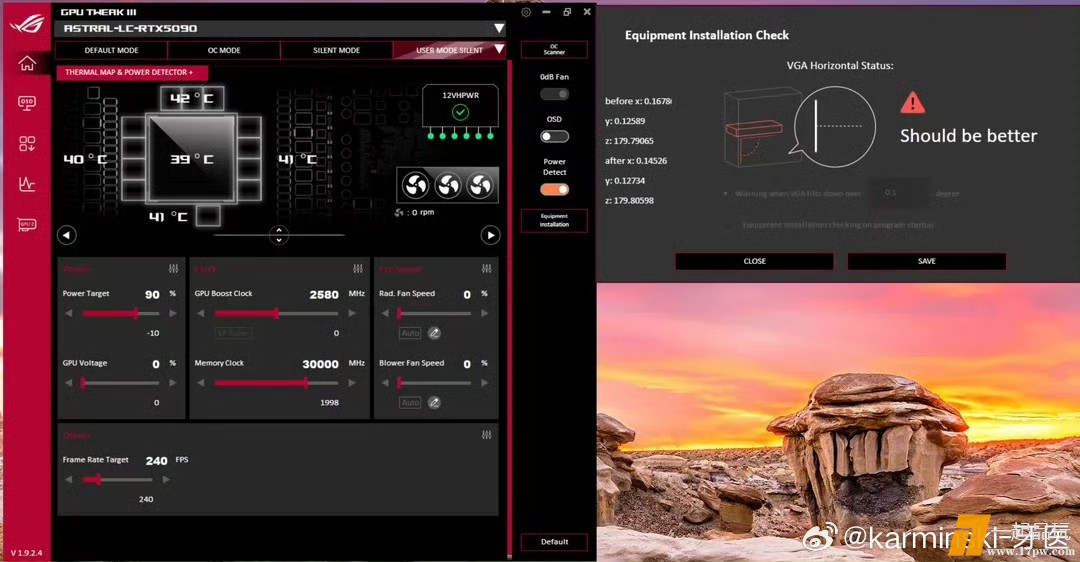Open the Monitor graph page in sidebar

pyautogui.click(x=27, y=184)
